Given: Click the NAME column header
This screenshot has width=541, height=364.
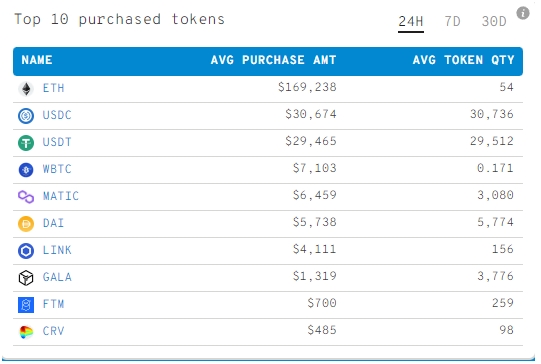Looking at the screenshot, I should [37, 60].
